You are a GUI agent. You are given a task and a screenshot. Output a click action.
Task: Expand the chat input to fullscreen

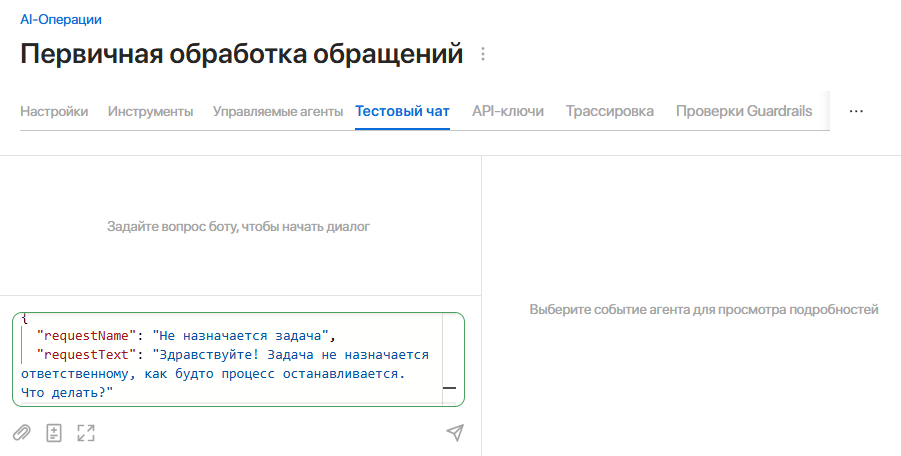coord(86,432)
